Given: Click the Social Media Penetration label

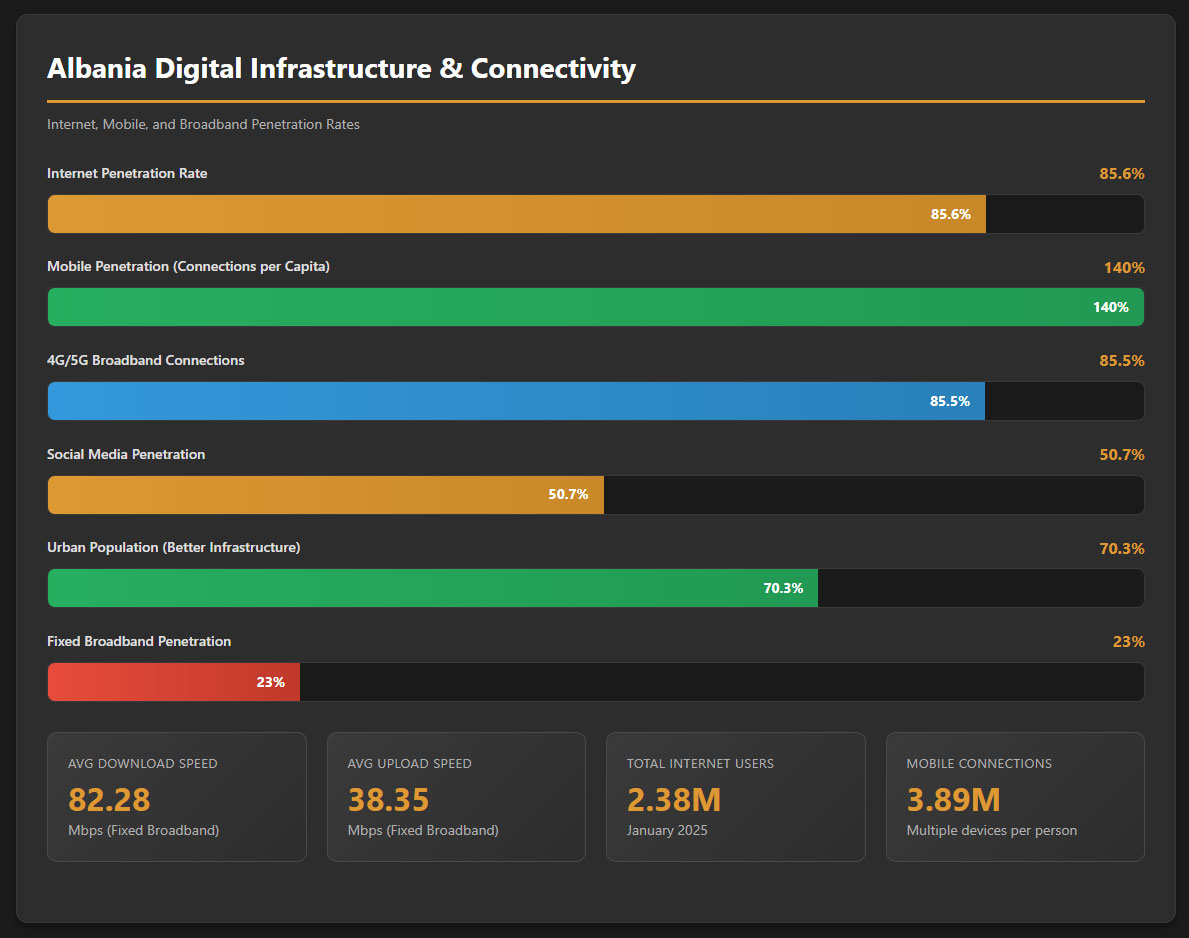Looking at the screenshot, I should (126, 454).
